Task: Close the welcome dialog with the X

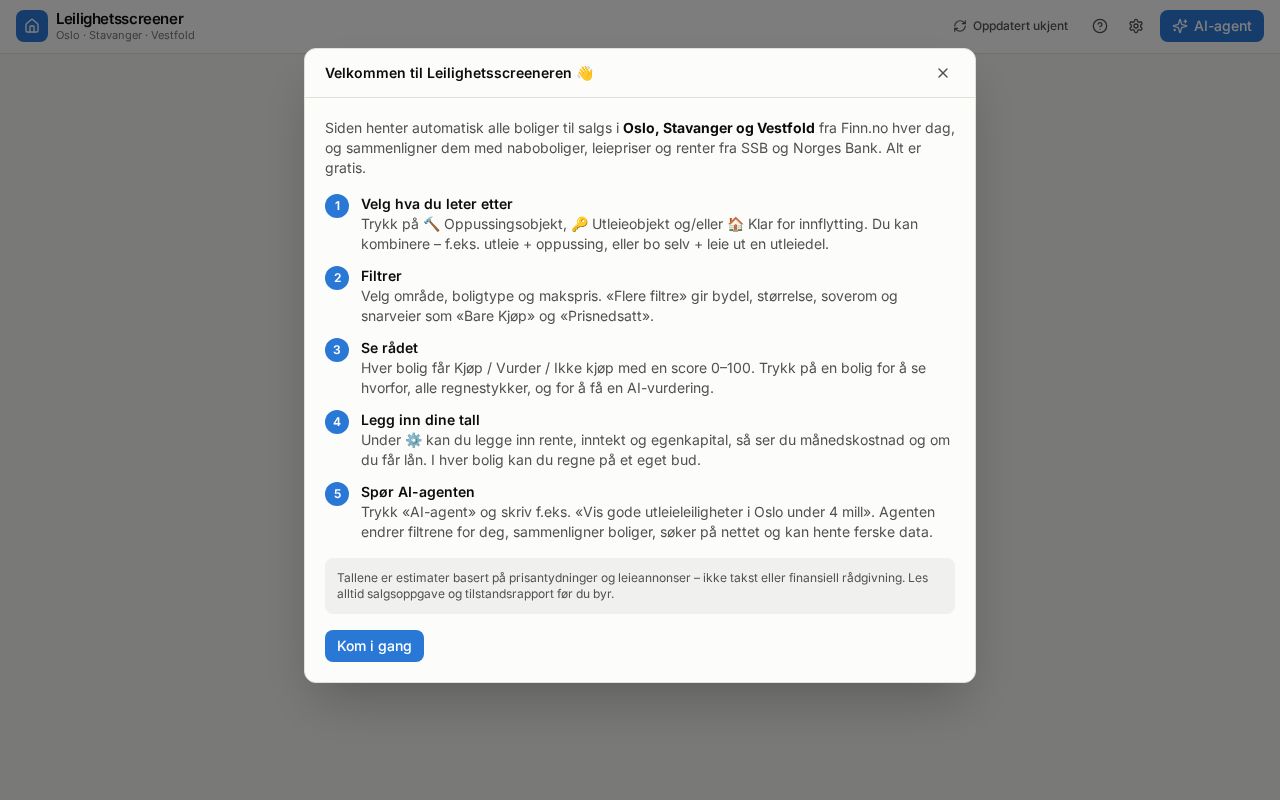Action: (x=943, y=73)
